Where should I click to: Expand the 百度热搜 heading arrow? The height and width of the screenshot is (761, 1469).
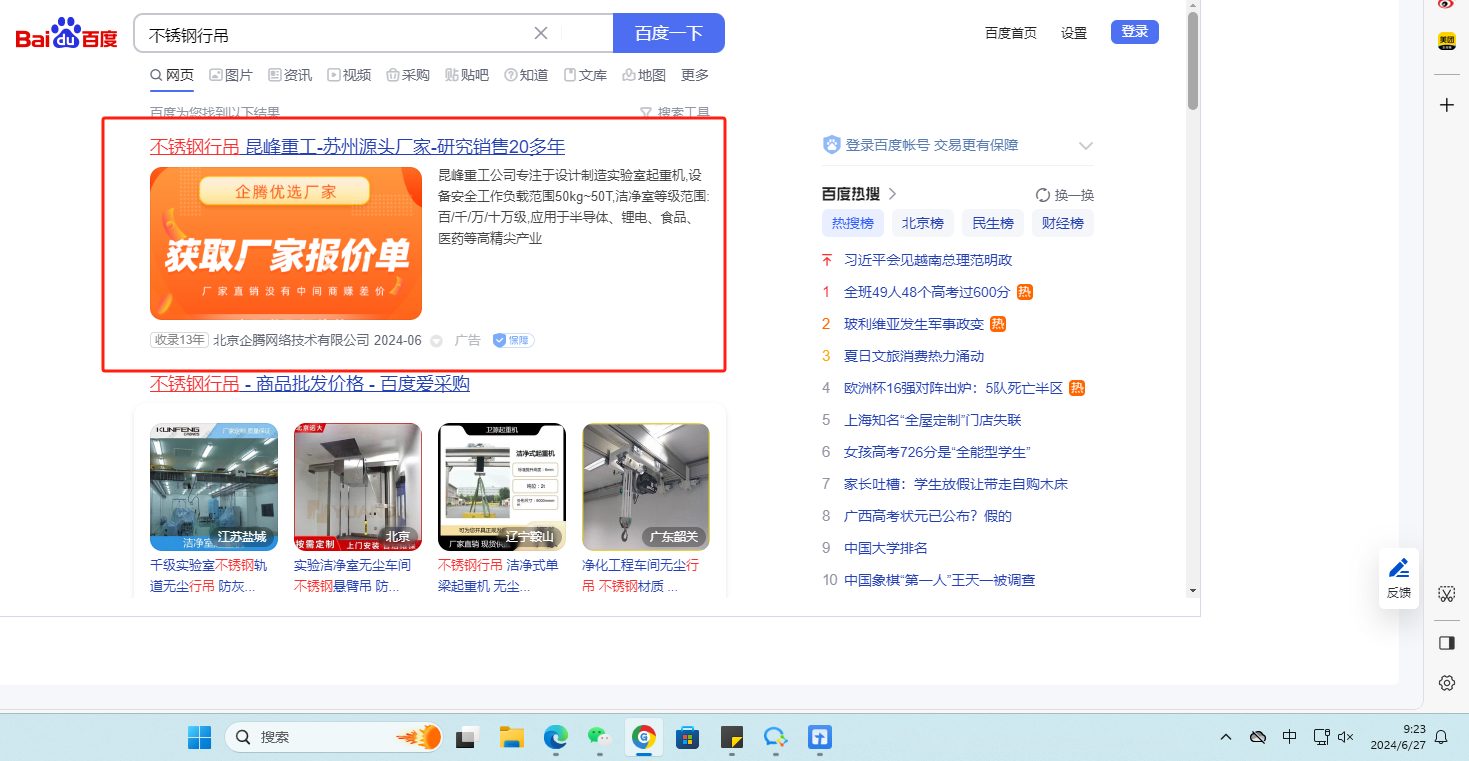893,194
